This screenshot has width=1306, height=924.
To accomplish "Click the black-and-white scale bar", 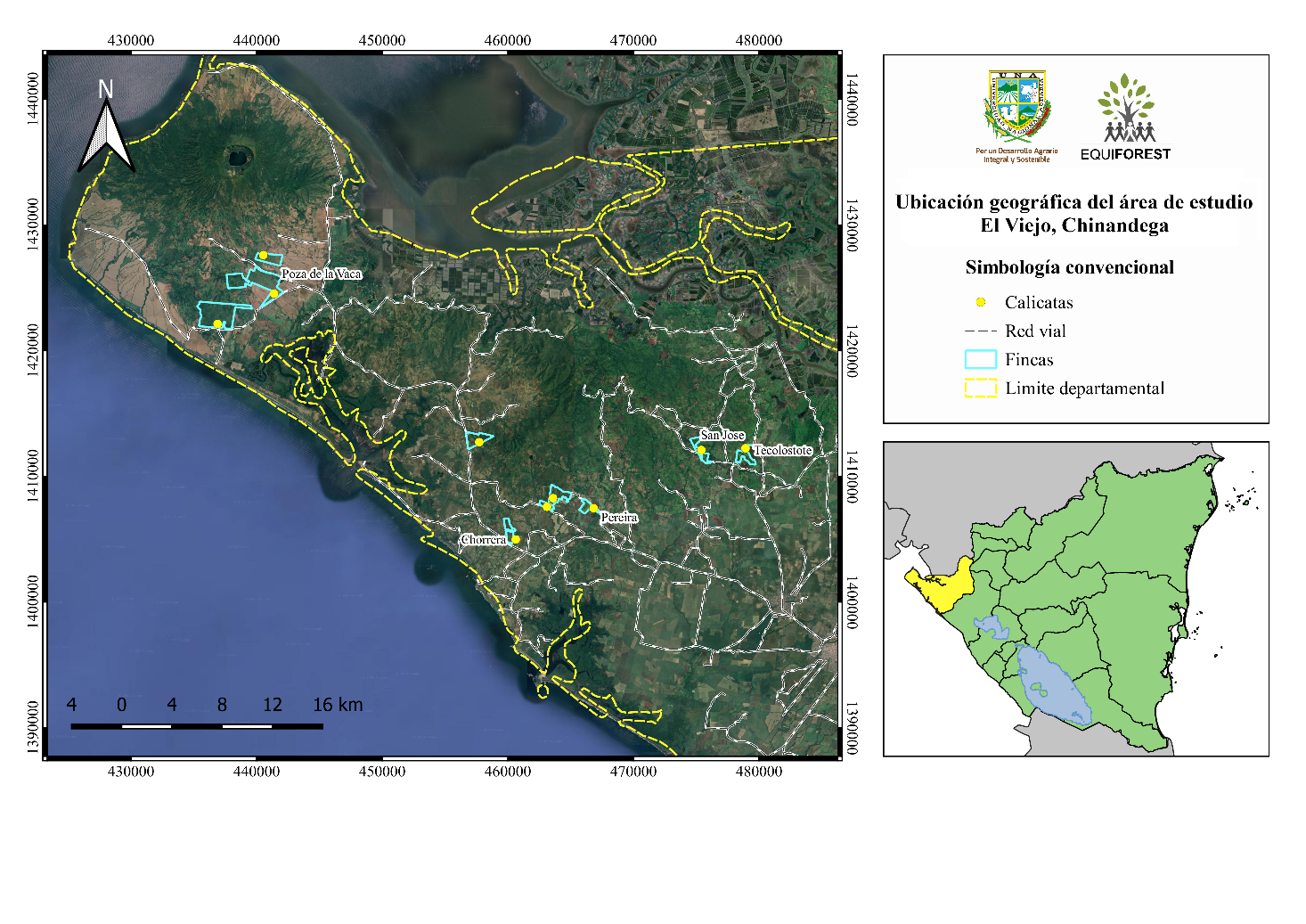I will (x=198, y=726).
